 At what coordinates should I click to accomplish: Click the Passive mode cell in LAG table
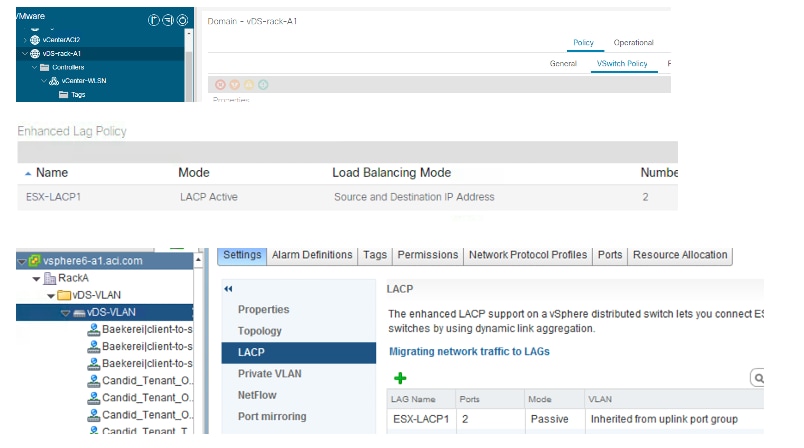[x=549, y=419]
